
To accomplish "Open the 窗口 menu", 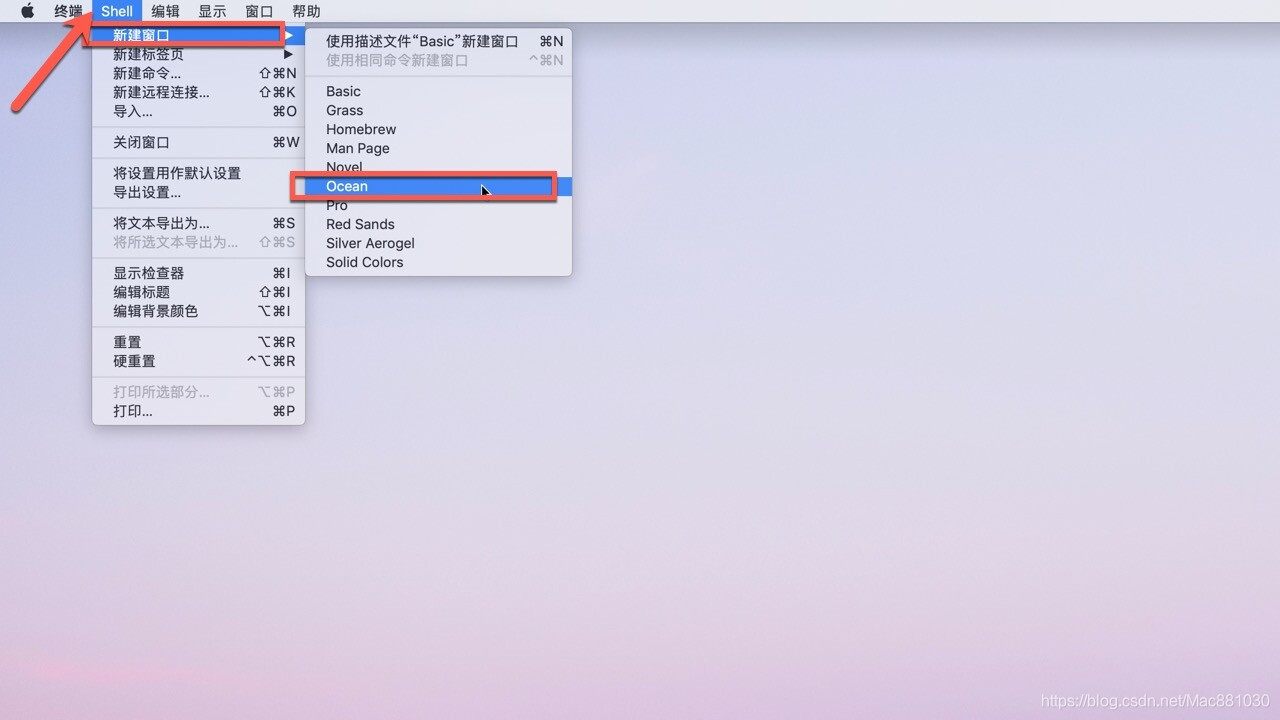I will 259,11.
